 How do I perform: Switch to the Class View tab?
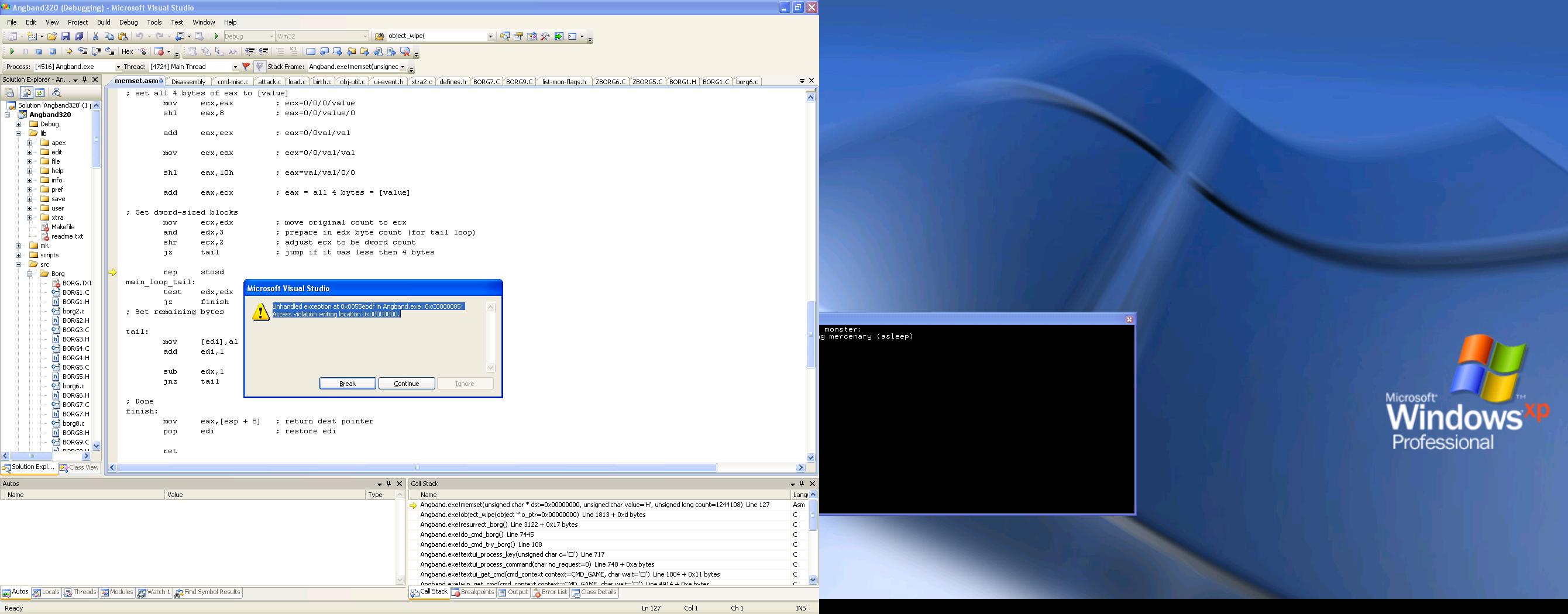(x=80, y=467)
